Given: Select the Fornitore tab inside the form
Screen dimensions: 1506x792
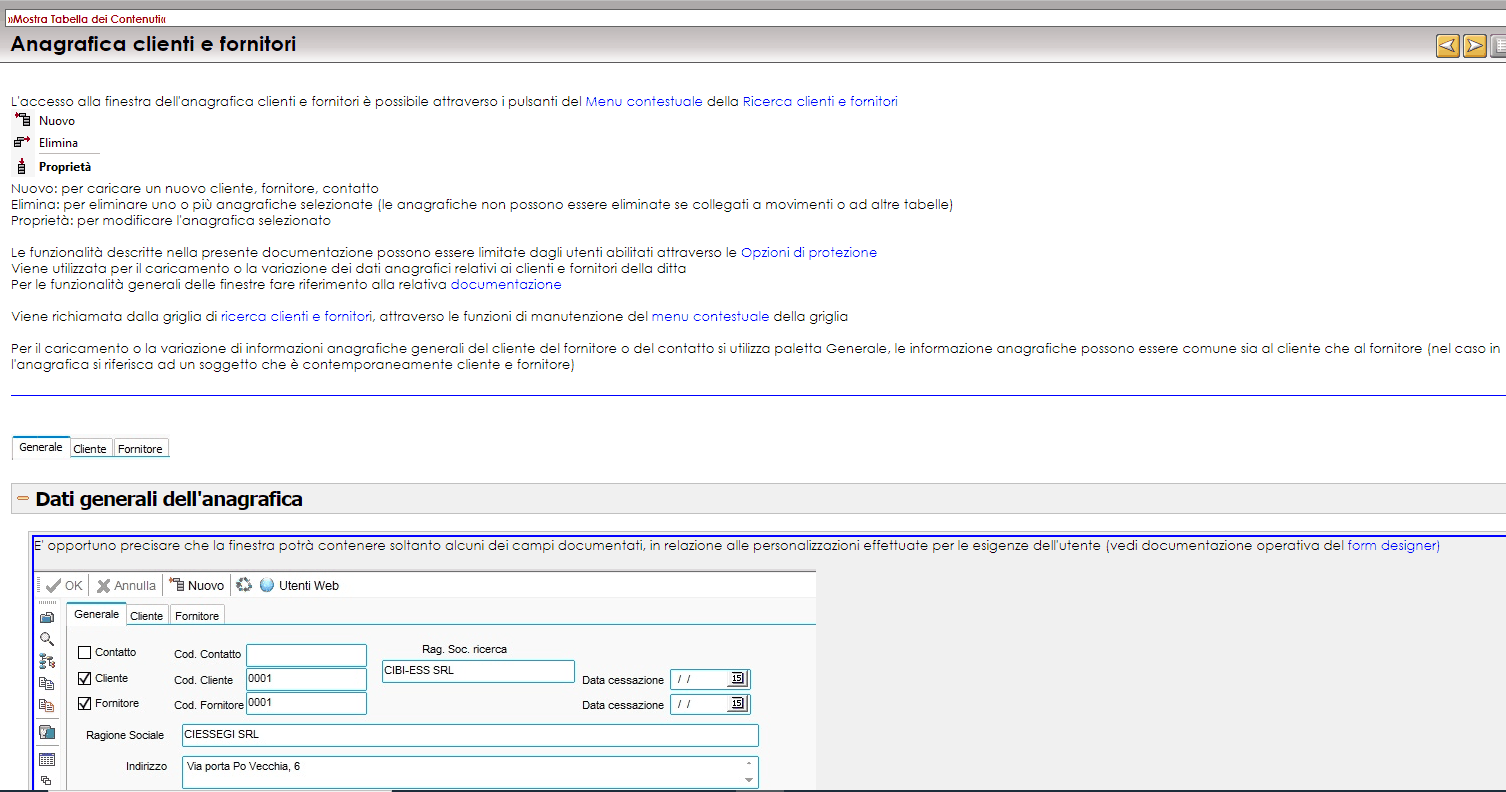Looking at the screenshot, I should [x=197, y=615].
